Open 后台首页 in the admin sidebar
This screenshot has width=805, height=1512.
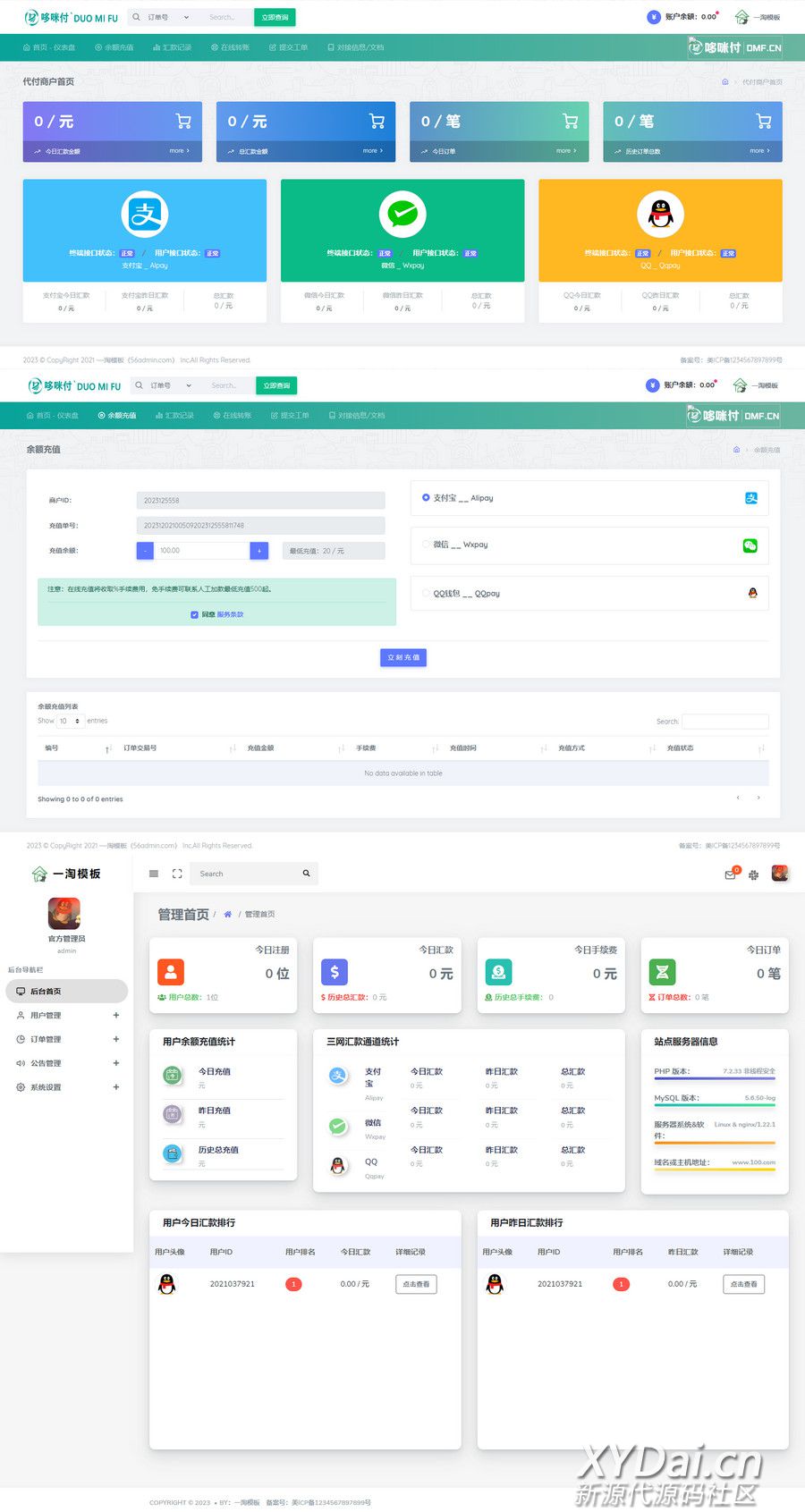tap(66, 992)
